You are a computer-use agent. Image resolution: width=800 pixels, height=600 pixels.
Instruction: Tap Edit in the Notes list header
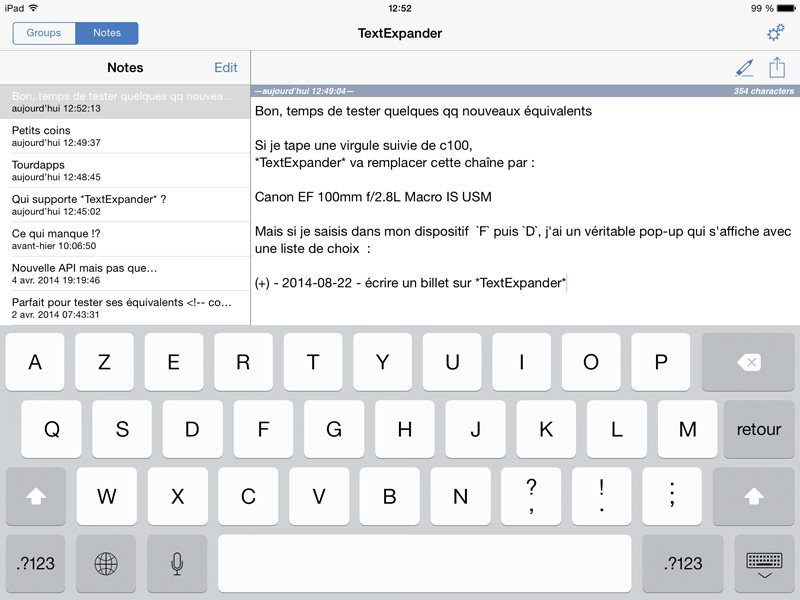tap(226, 67)
